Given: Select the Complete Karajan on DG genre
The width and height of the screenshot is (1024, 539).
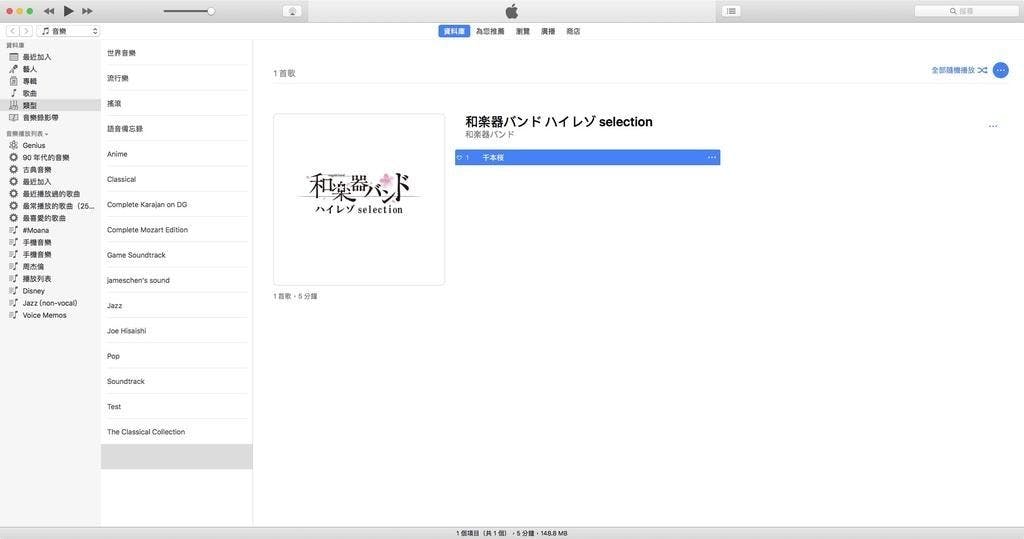Looking at the screenshot, I should (x=176, y=204).
